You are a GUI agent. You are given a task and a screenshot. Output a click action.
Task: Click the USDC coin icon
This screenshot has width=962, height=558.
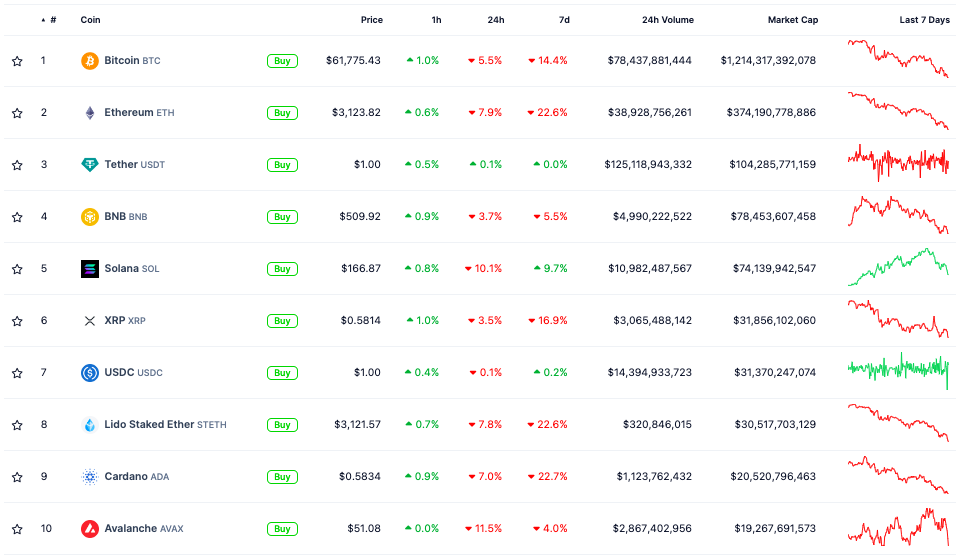pyautogui.click(x=90, y=373)
